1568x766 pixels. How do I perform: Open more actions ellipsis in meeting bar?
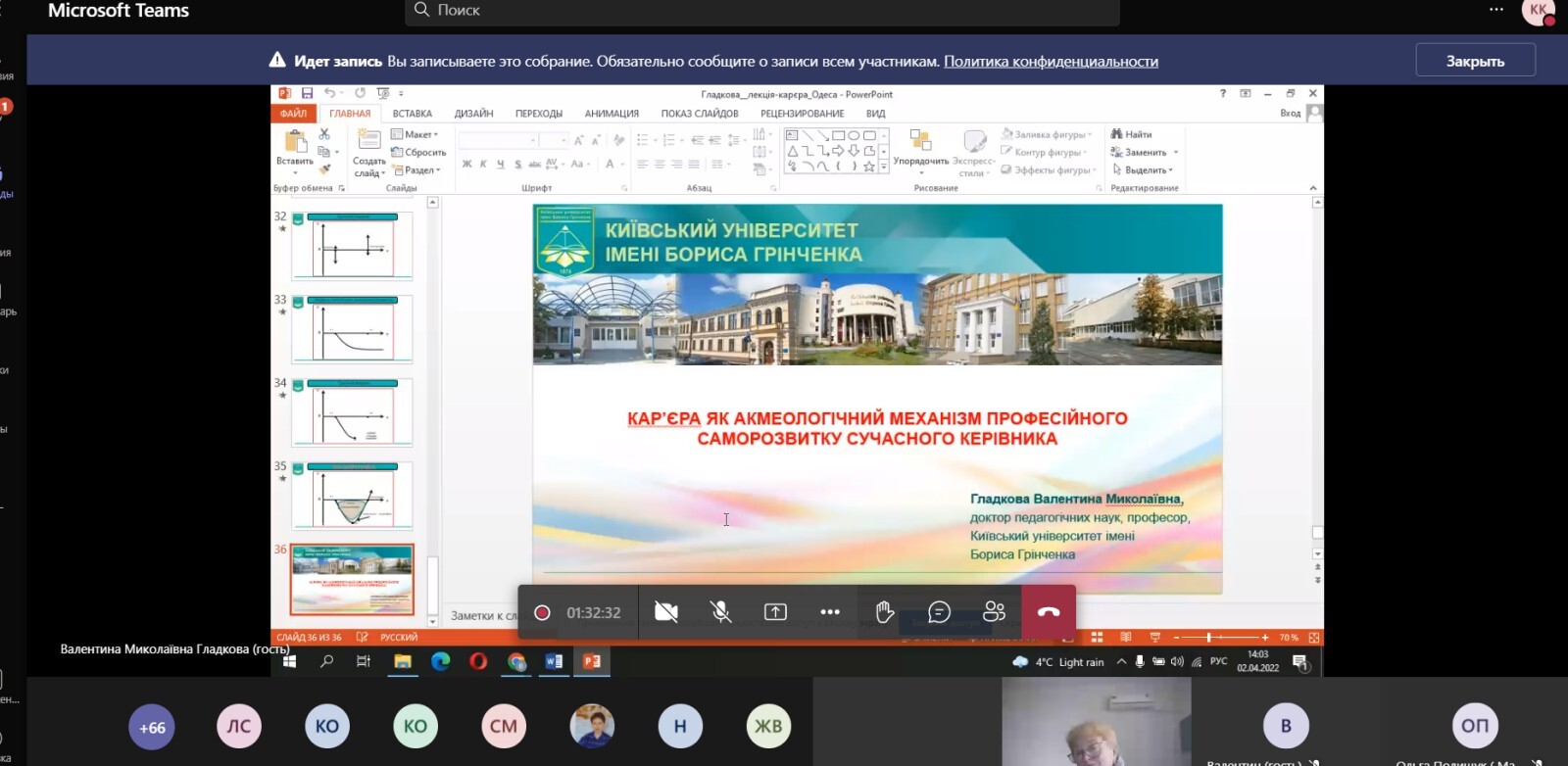[x=830, y=612]
